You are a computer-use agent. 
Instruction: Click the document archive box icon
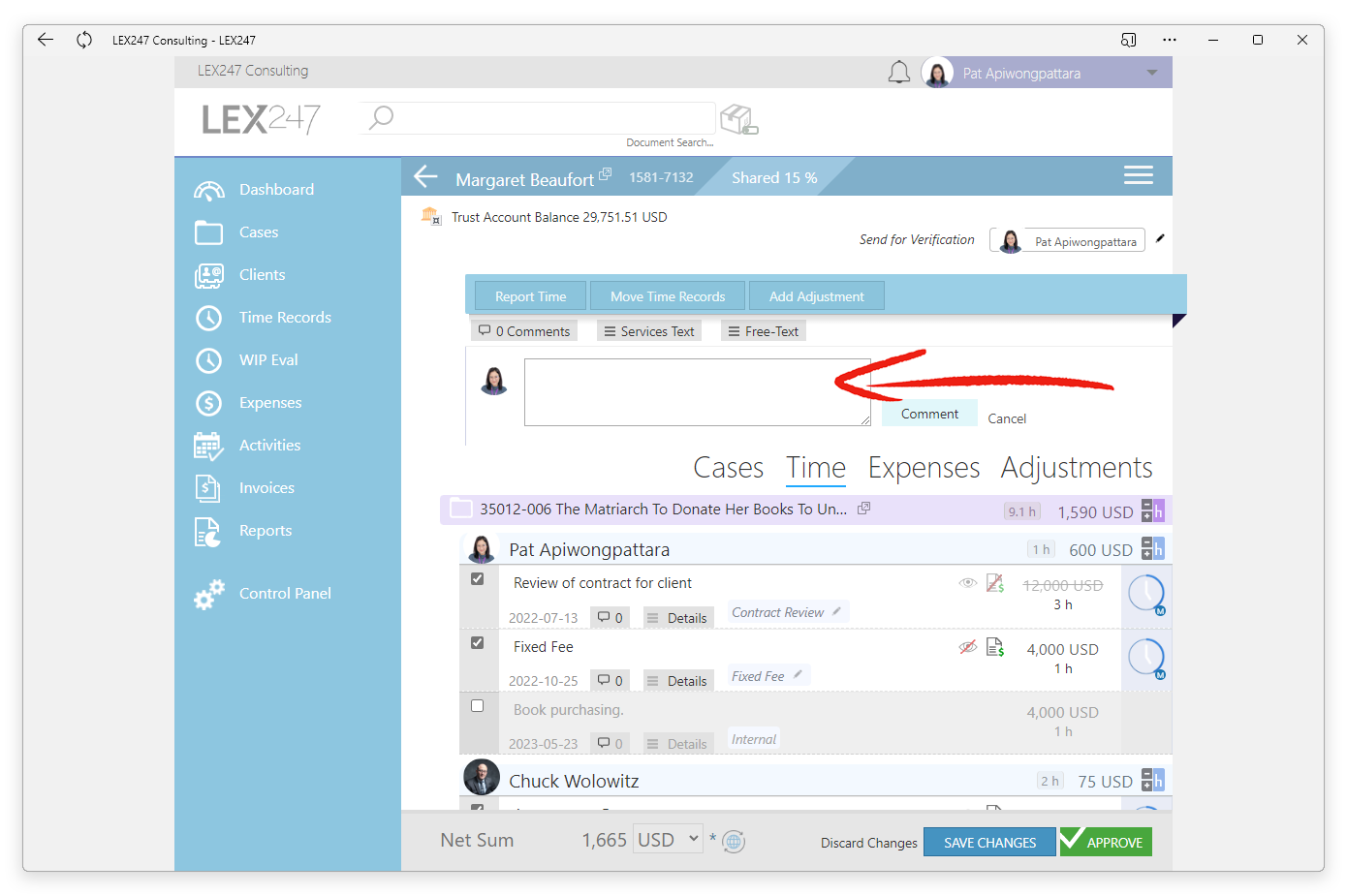pos(738,119)
